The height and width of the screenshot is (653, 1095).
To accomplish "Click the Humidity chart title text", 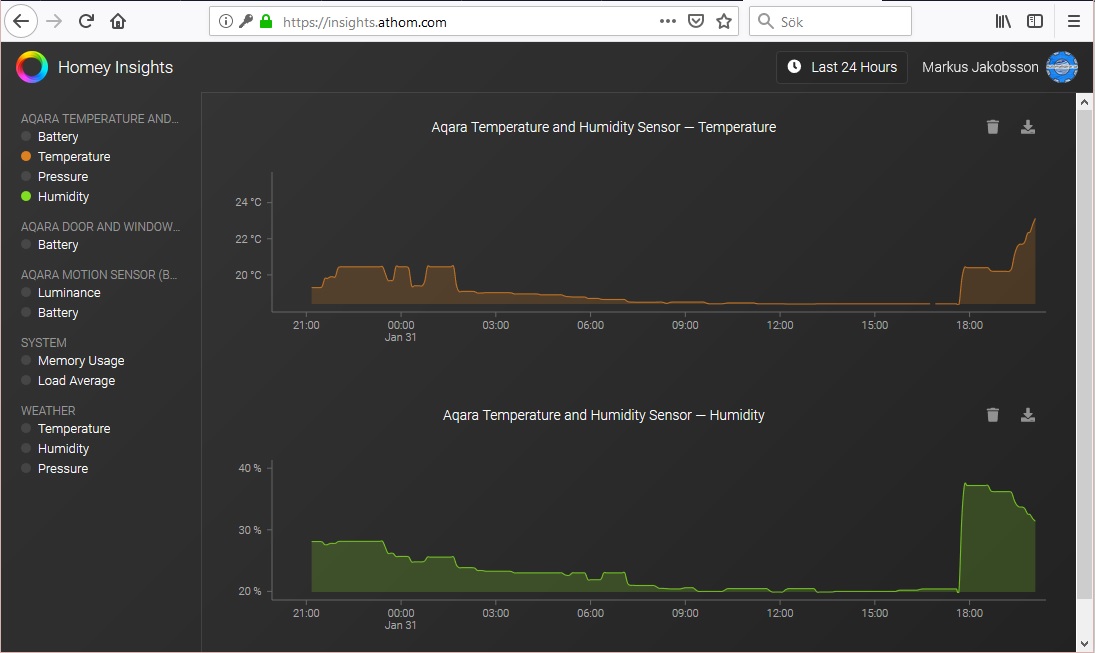I will (603, 415).
